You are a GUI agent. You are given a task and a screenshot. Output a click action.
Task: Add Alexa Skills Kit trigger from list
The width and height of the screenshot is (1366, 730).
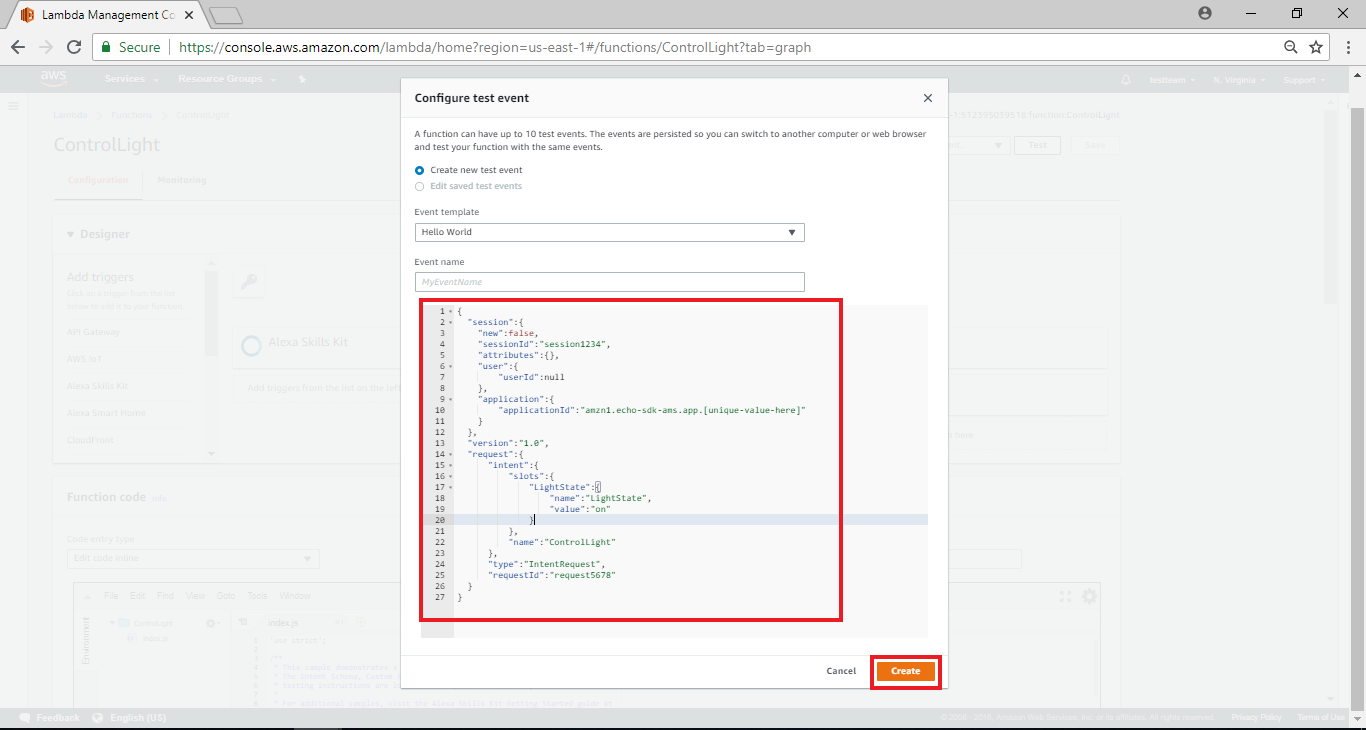click(x=97, y=386)
